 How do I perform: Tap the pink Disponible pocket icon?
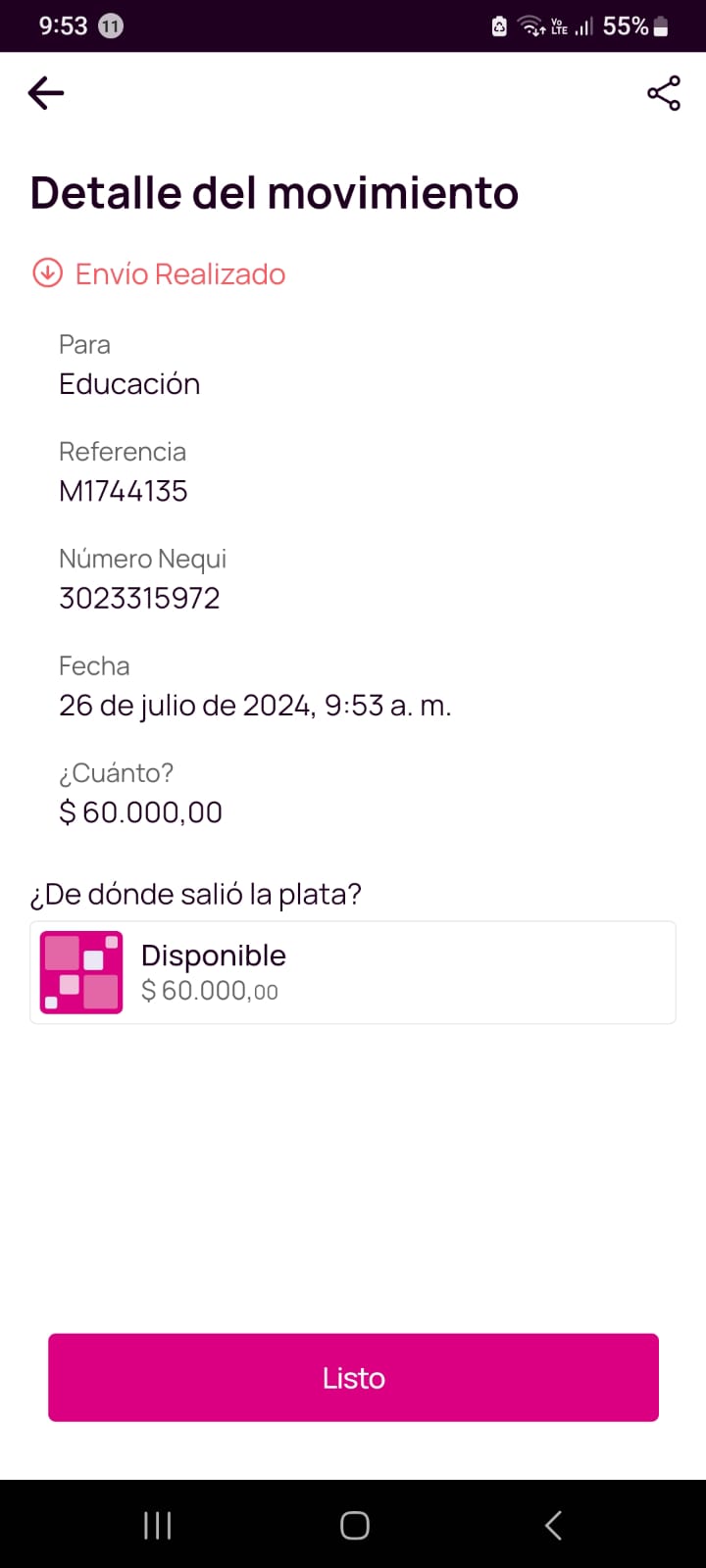[x=81, y=972]
